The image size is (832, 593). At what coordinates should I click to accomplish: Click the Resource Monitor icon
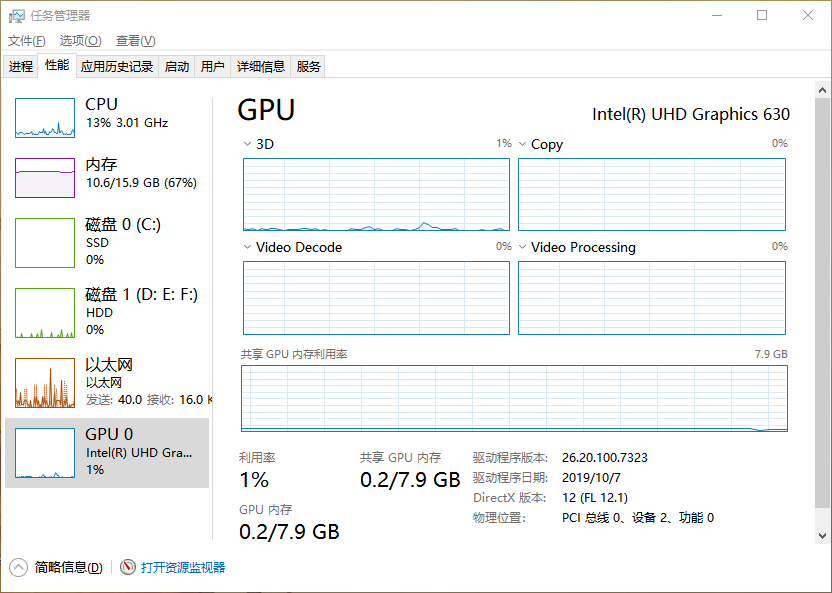click(x=128, y=567)
